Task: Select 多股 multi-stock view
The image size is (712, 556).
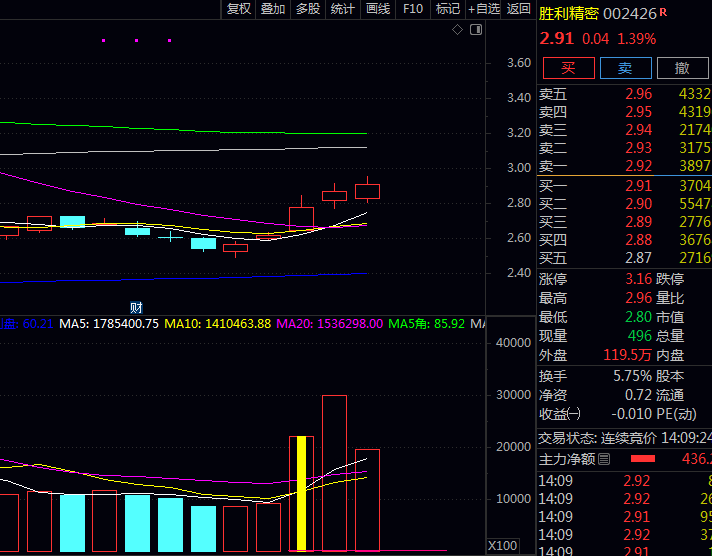Action: (307, 9)
